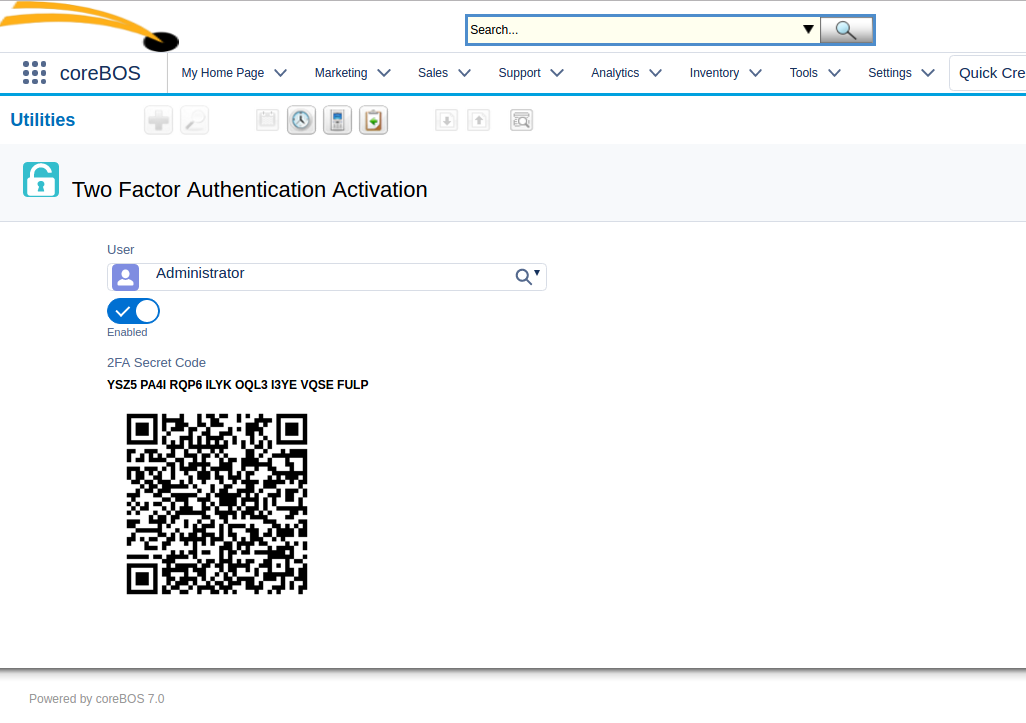Click the calculator icon in Utilities toolbar

337,121
